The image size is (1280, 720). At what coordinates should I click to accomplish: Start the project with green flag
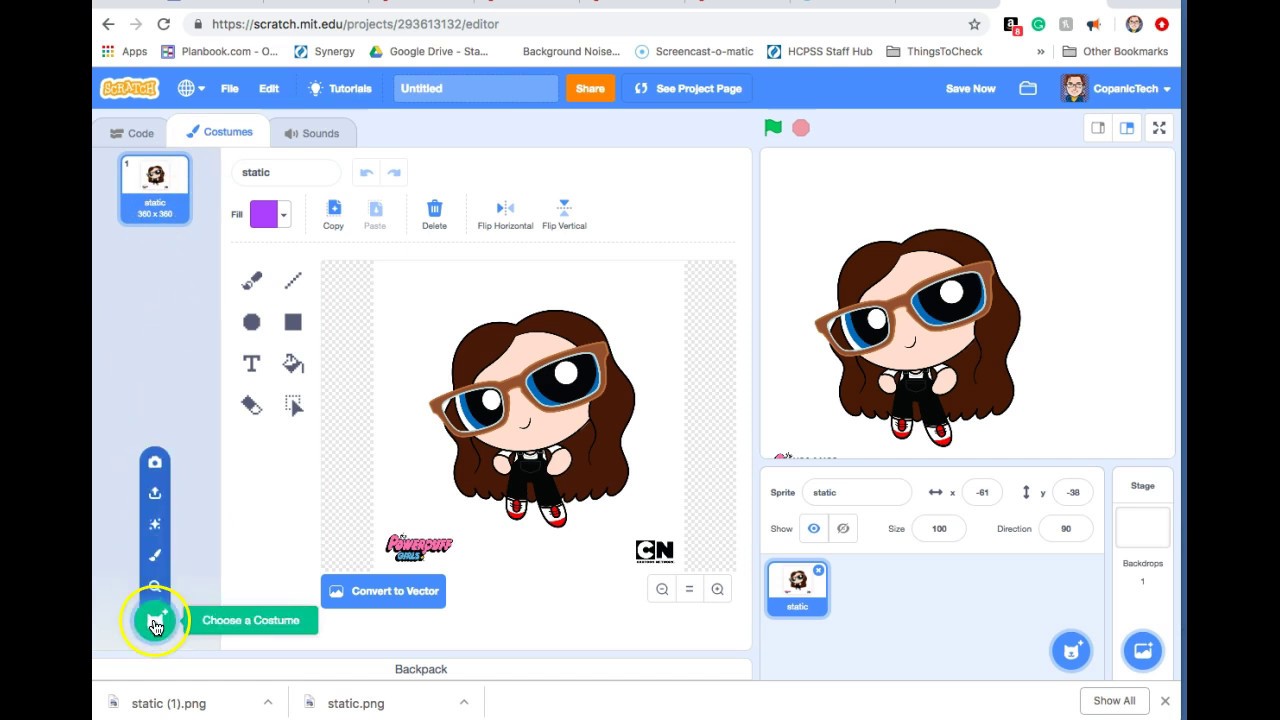(x=773, y=128)
